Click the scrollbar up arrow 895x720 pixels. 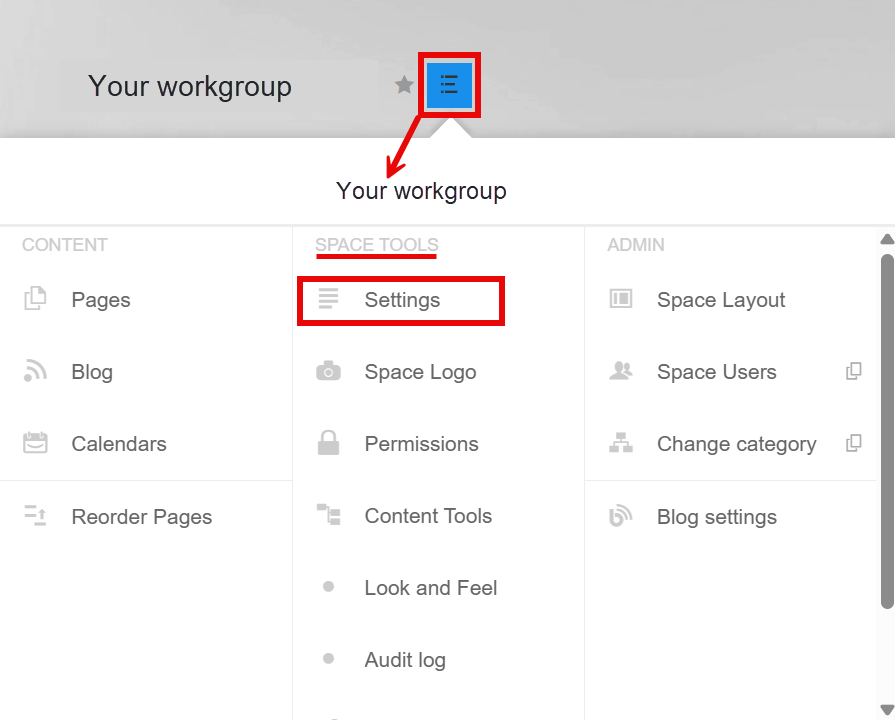tap(887, 239)
